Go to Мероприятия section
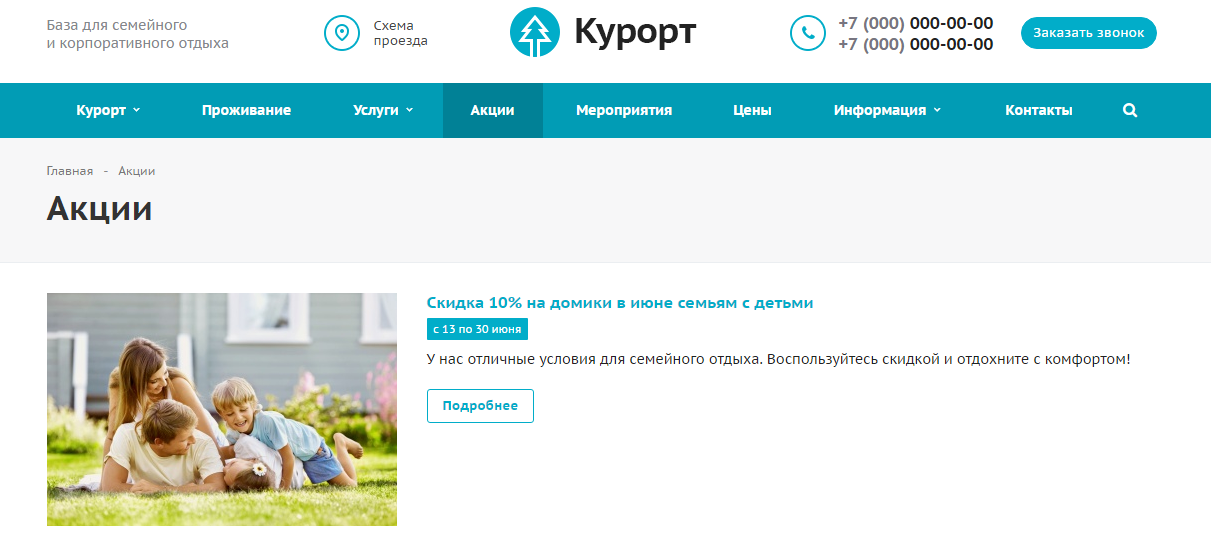Viewport: 1211px width, 544px height. 624,111
